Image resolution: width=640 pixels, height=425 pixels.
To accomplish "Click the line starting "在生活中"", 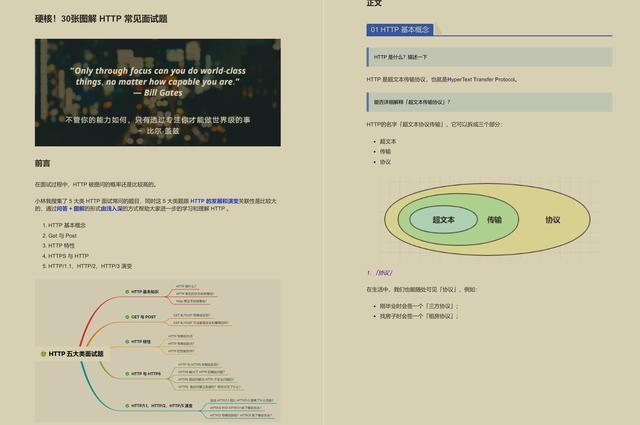I will coord(421,289).
